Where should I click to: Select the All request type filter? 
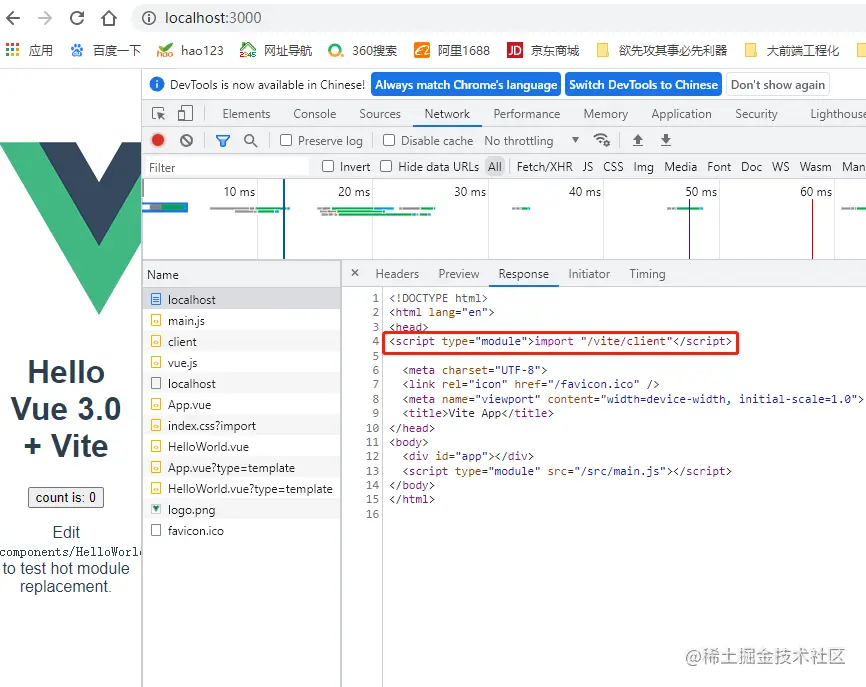(495, 167)
